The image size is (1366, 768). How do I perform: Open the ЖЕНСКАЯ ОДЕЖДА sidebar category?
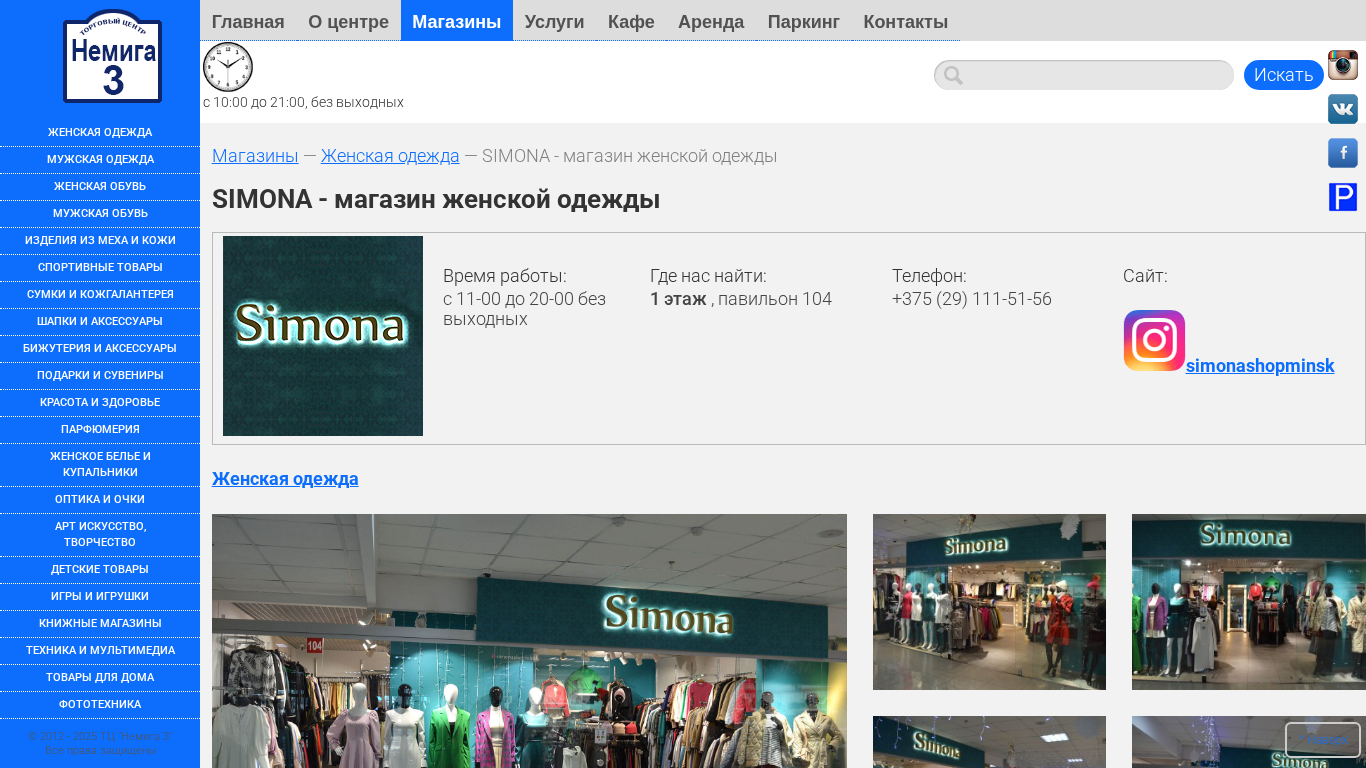click(100, 133)
